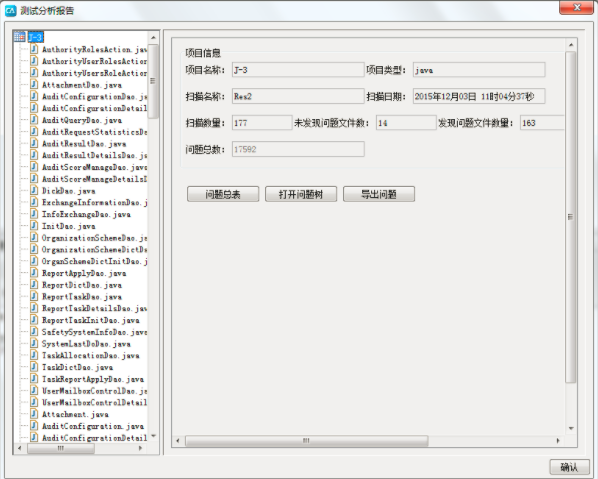
Task: Click the file icon beside ExchangeInformationDao
Action: (x=34, y=202)
